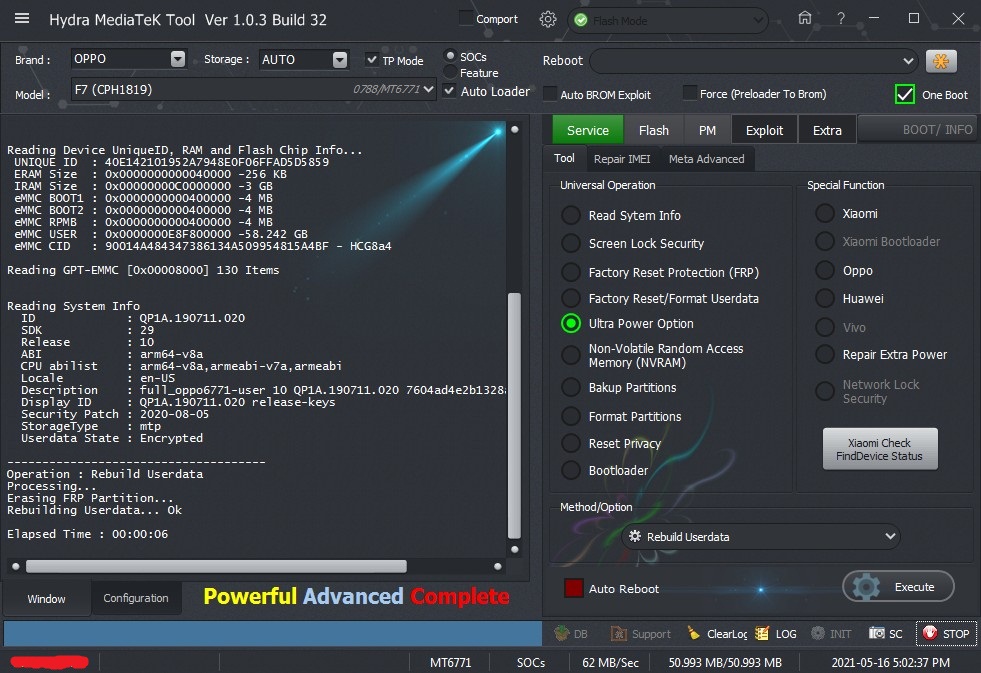This screenshot has height=673, width=981.
Task: Select Format Partitions operation
Action: tap(571, 416)
